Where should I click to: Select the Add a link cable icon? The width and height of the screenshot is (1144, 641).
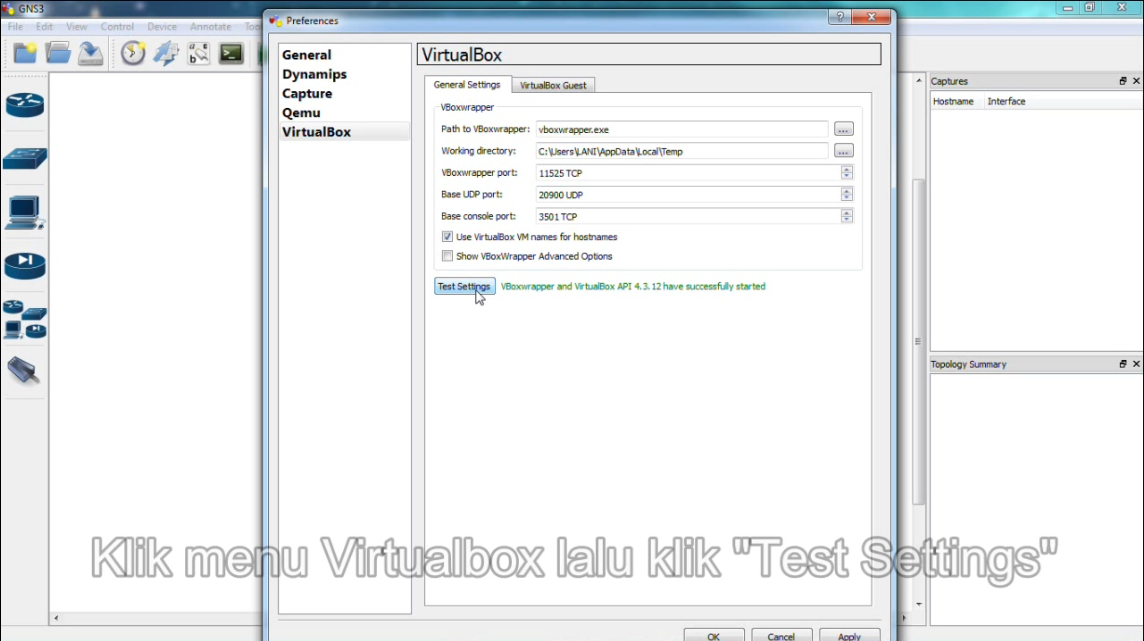(x=23, y=370)
